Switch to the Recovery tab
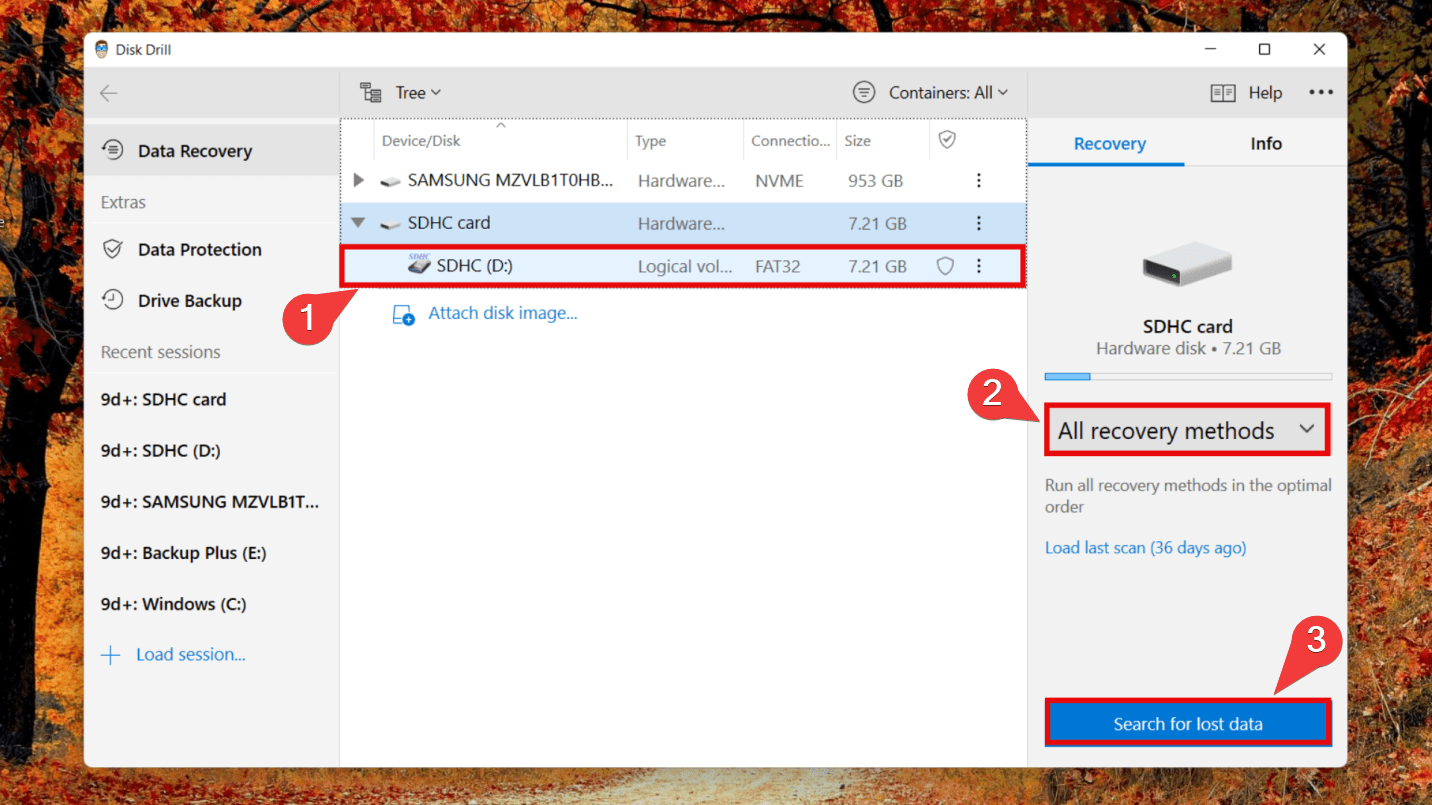Image resolution: width=1432 pixels, height=805 pixels. tap(1109, 144)
